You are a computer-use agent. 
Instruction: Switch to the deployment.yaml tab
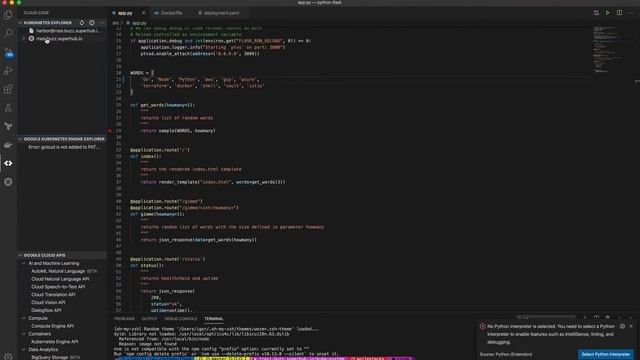coord(219,13)
